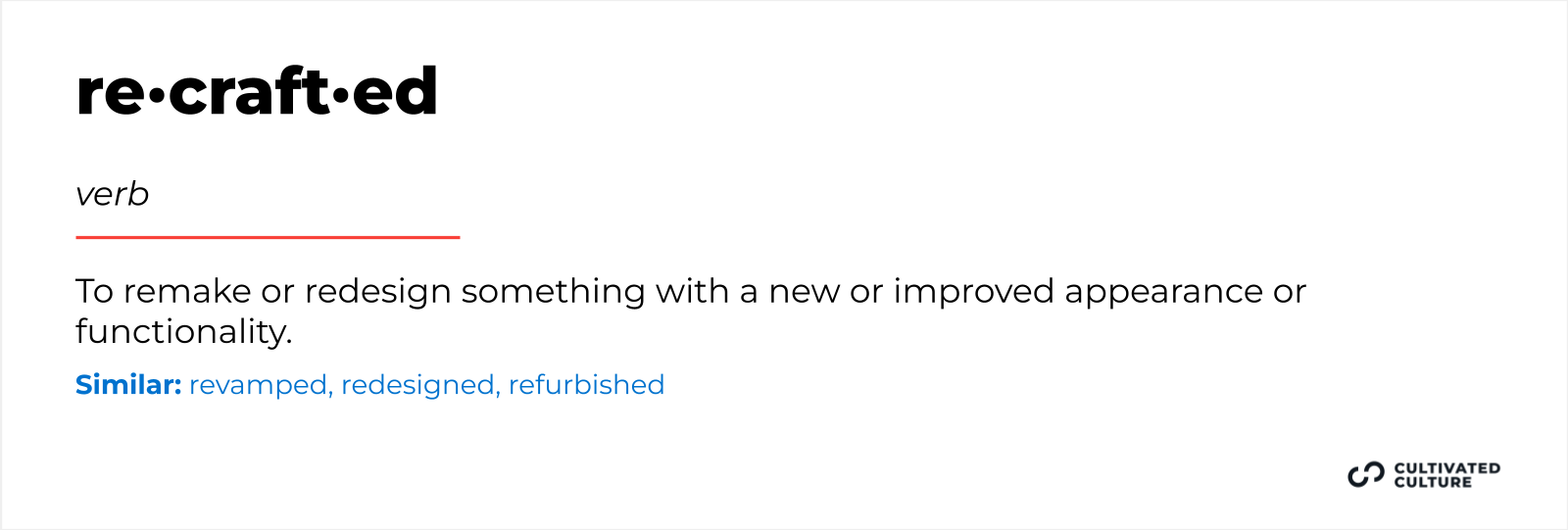The height and width of the screenshot is (530, 1568).
Task: Click the "craft" syllable in the headword
Action: (249, 92)
